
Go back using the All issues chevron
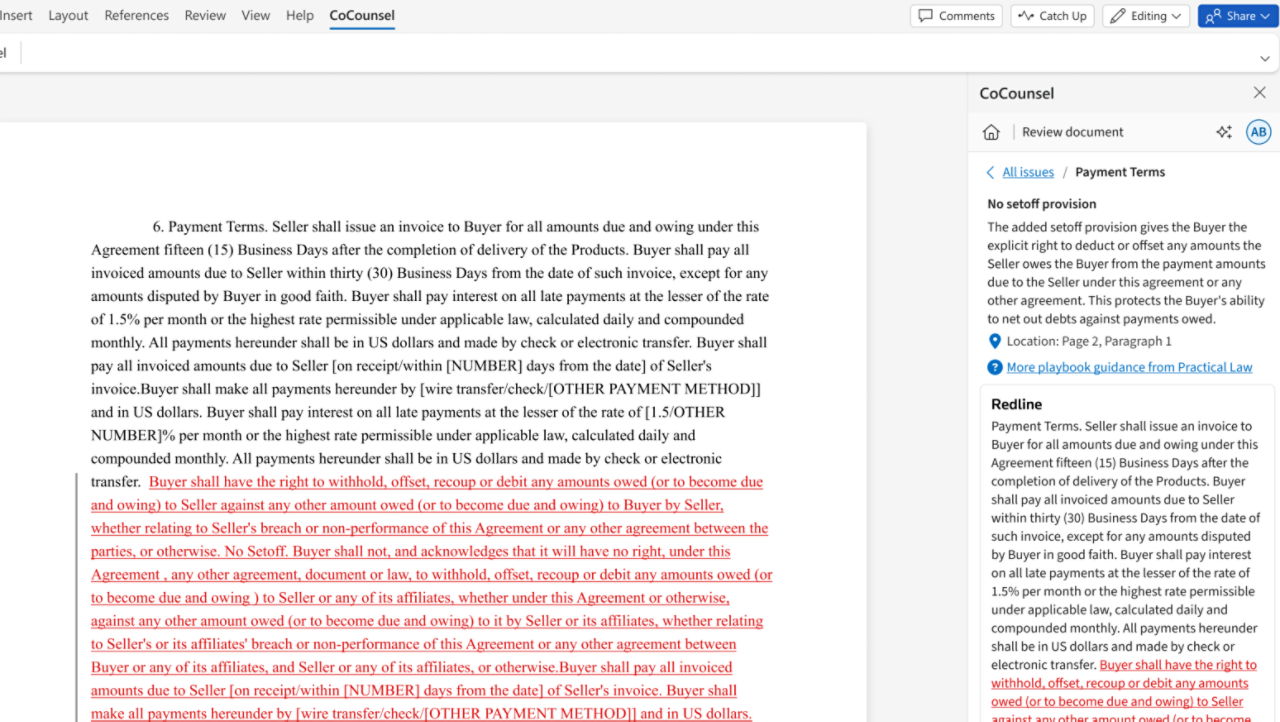tap(990, 172)
